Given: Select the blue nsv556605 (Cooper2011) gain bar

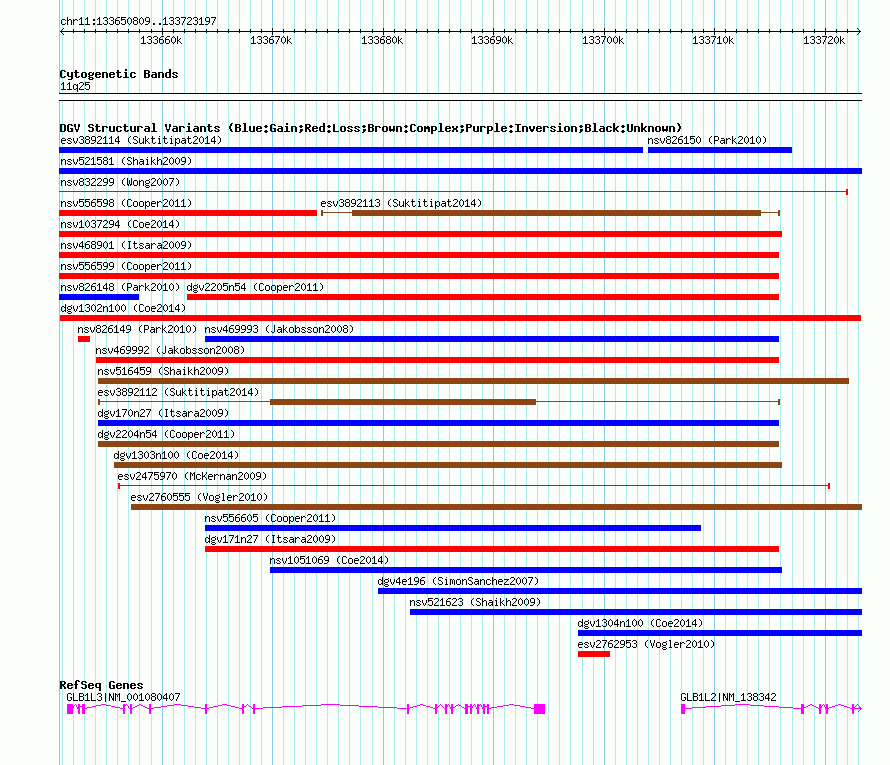Looking at the screenshot, I should coord(453,528).
